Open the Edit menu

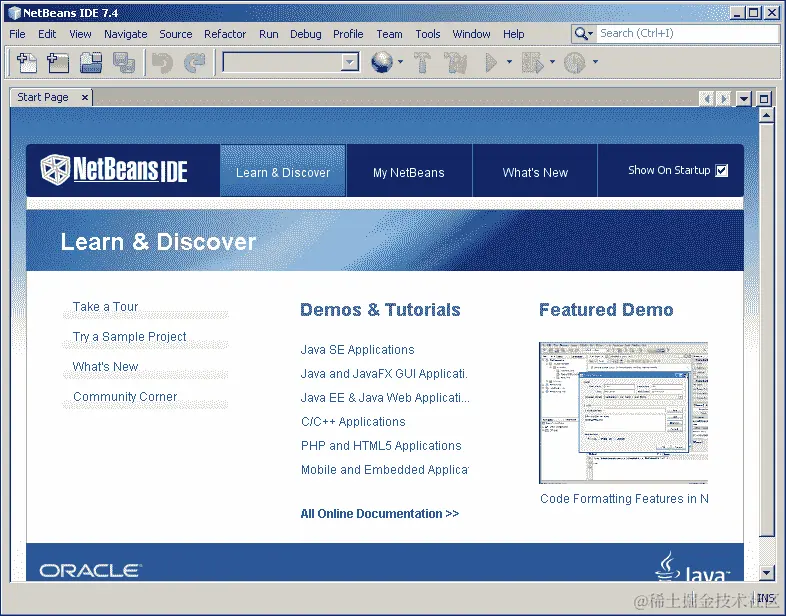[x=47, y=34]
